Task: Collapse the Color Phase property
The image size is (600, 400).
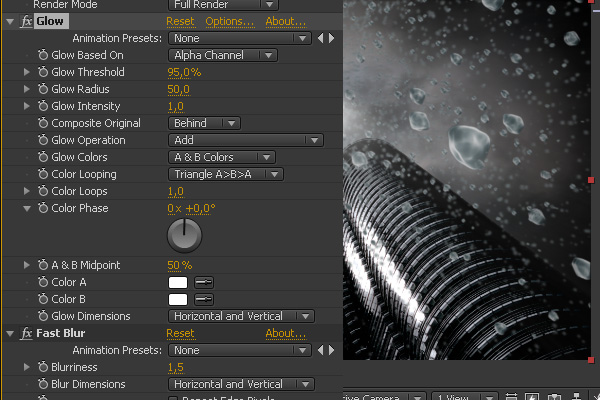Action: (x=27, y=209)
